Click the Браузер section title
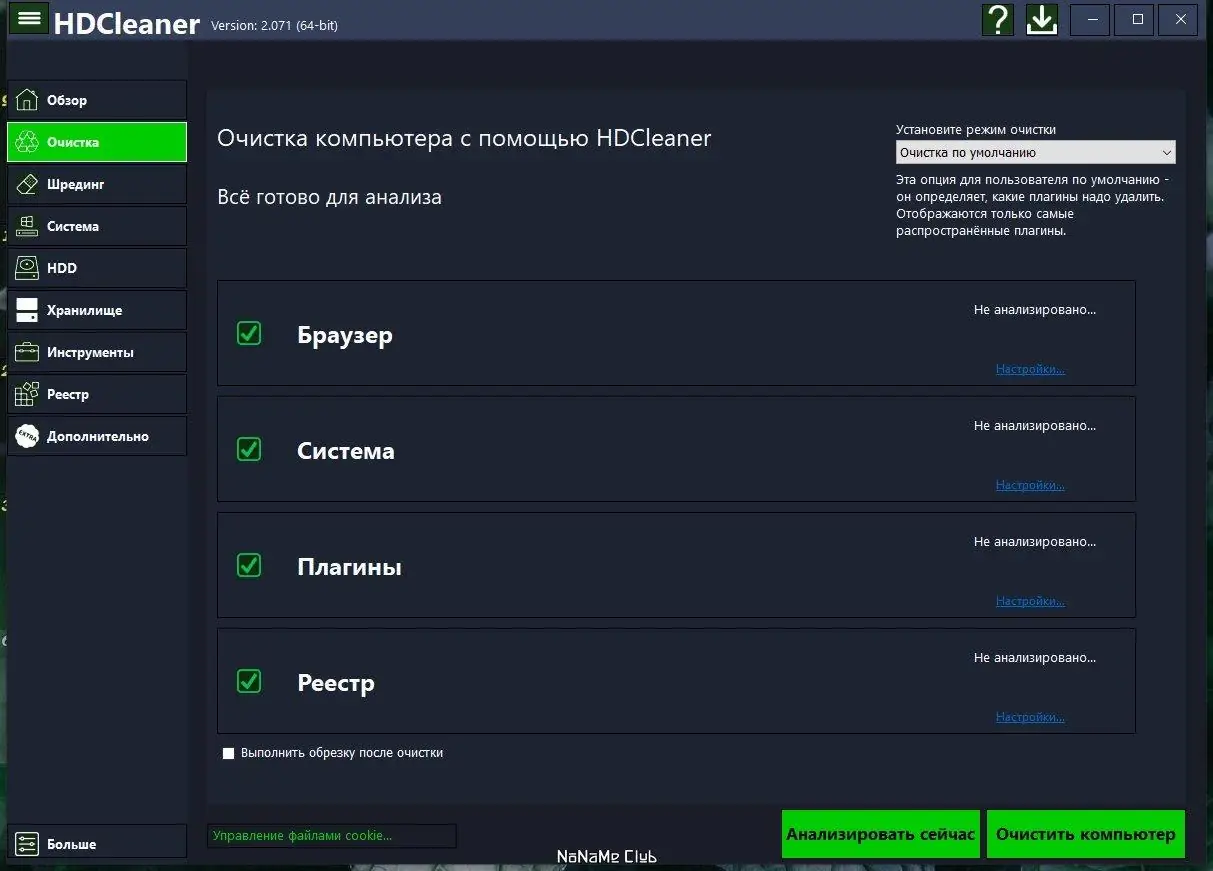The image size is (1213, 871). 345,335
